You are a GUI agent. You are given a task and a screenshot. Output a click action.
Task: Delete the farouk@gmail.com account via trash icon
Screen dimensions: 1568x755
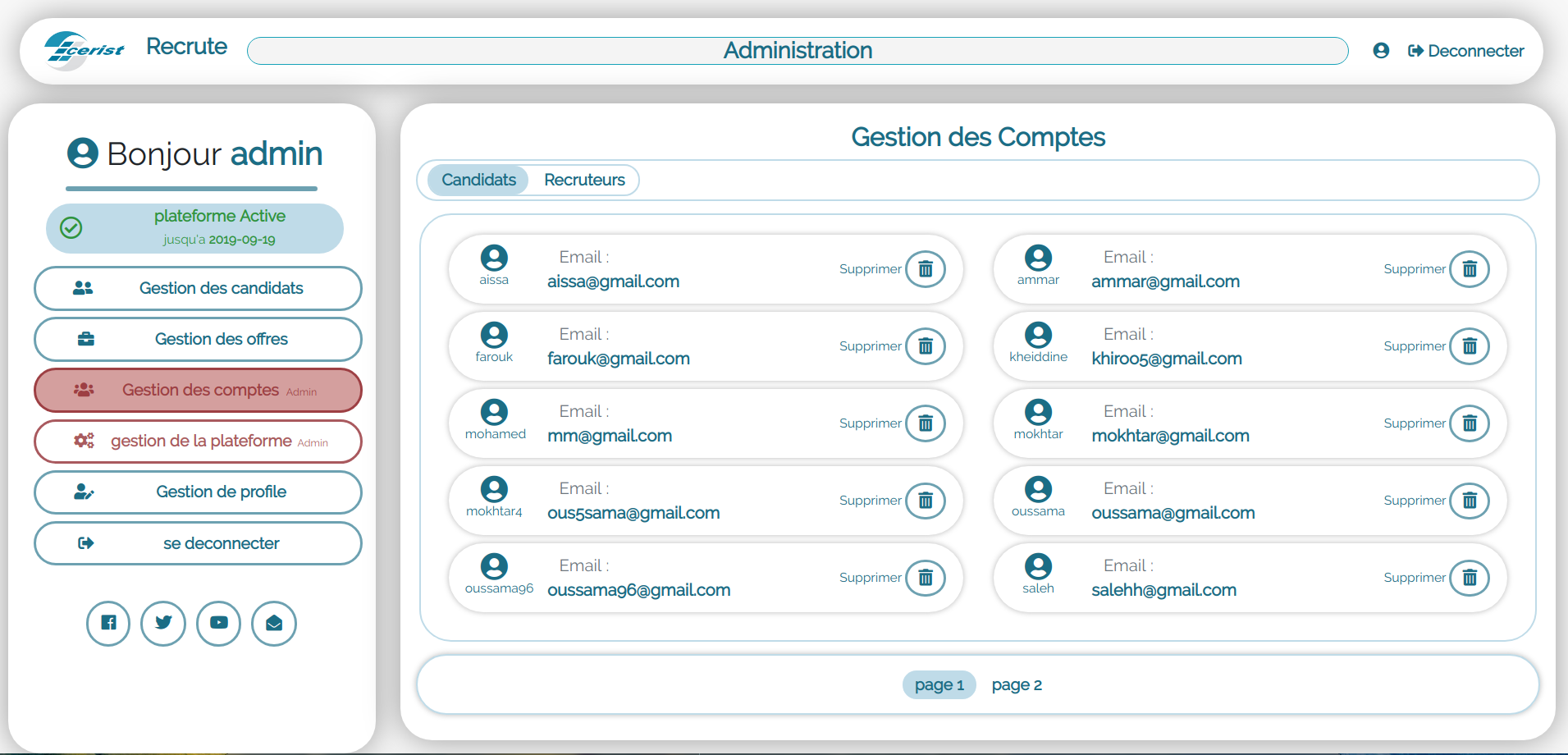coord(926,346)
